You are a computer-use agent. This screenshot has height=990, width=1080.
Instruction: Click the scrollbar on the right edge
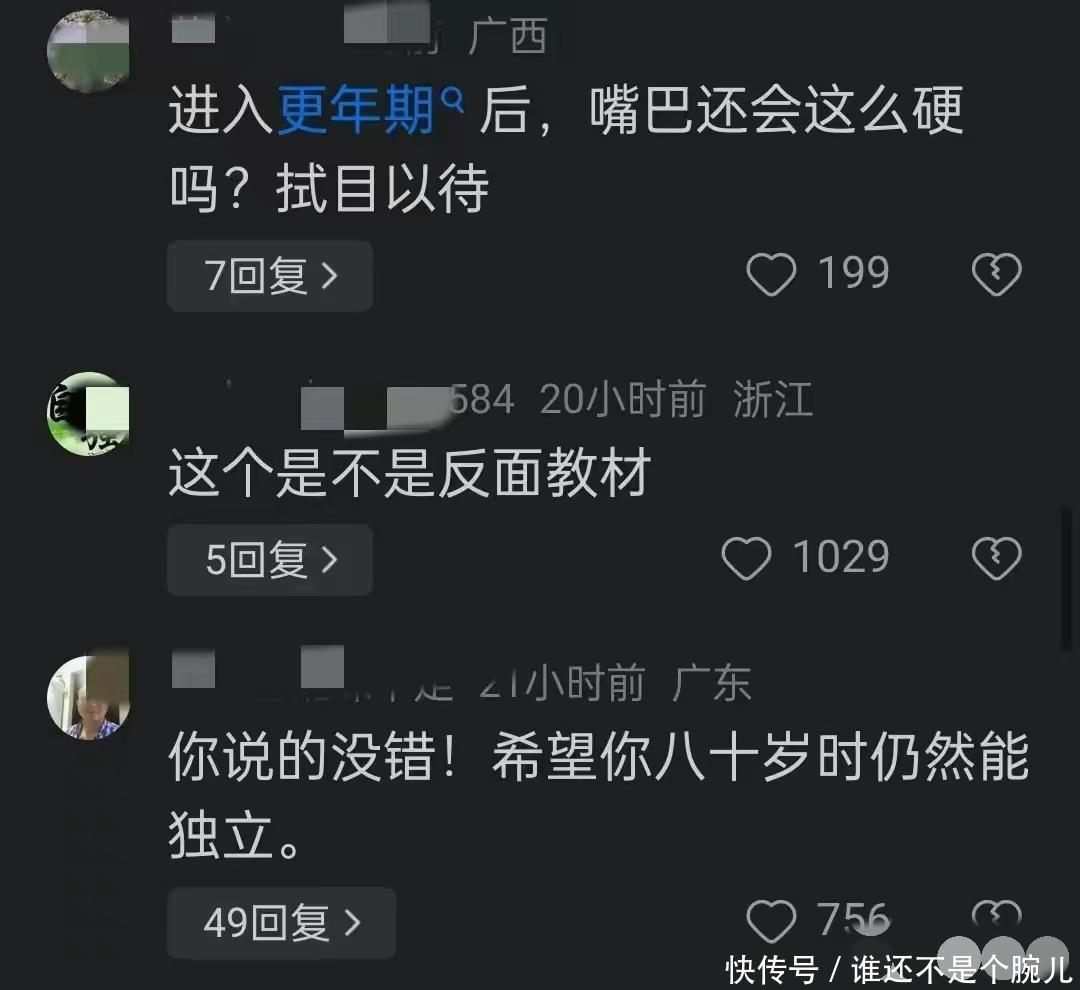1067,579
